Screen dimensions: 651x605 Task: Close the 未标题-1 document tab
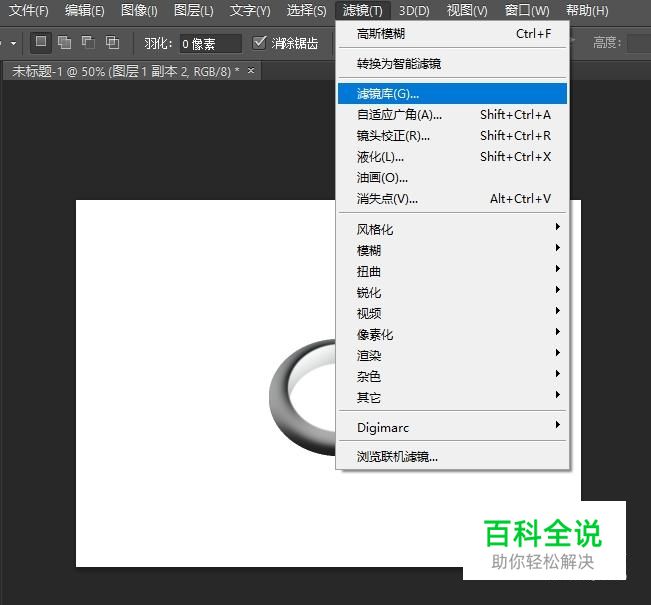[251, 71]
